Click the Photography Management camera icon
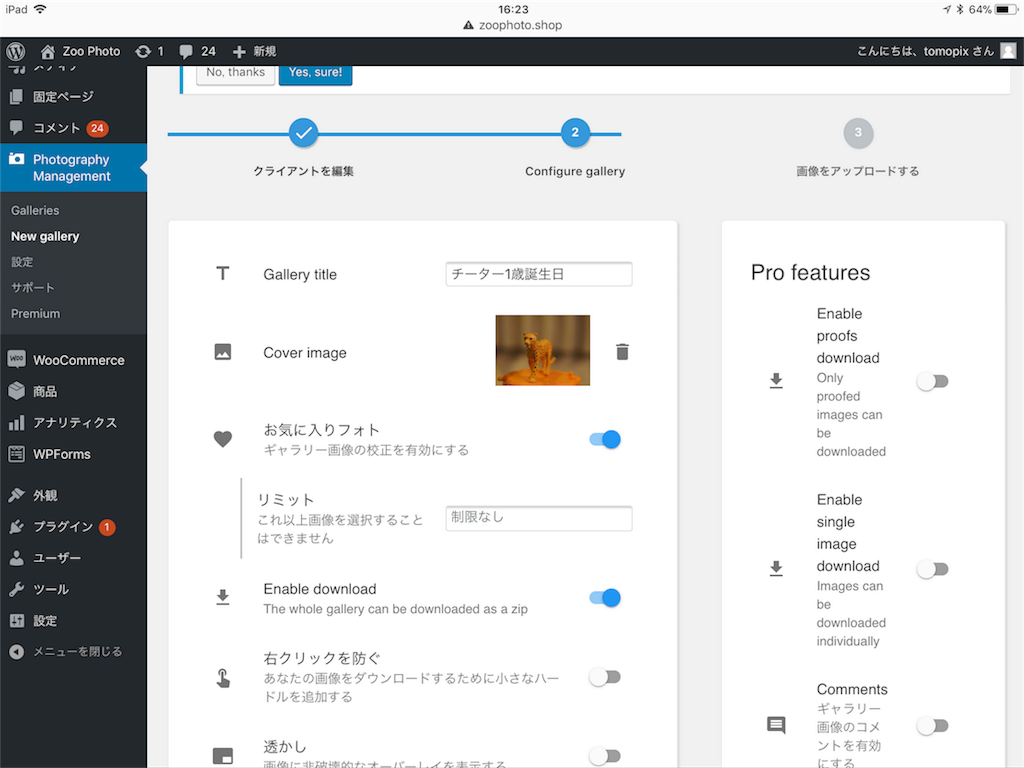The image size is (1024, 768). (16, 159)
